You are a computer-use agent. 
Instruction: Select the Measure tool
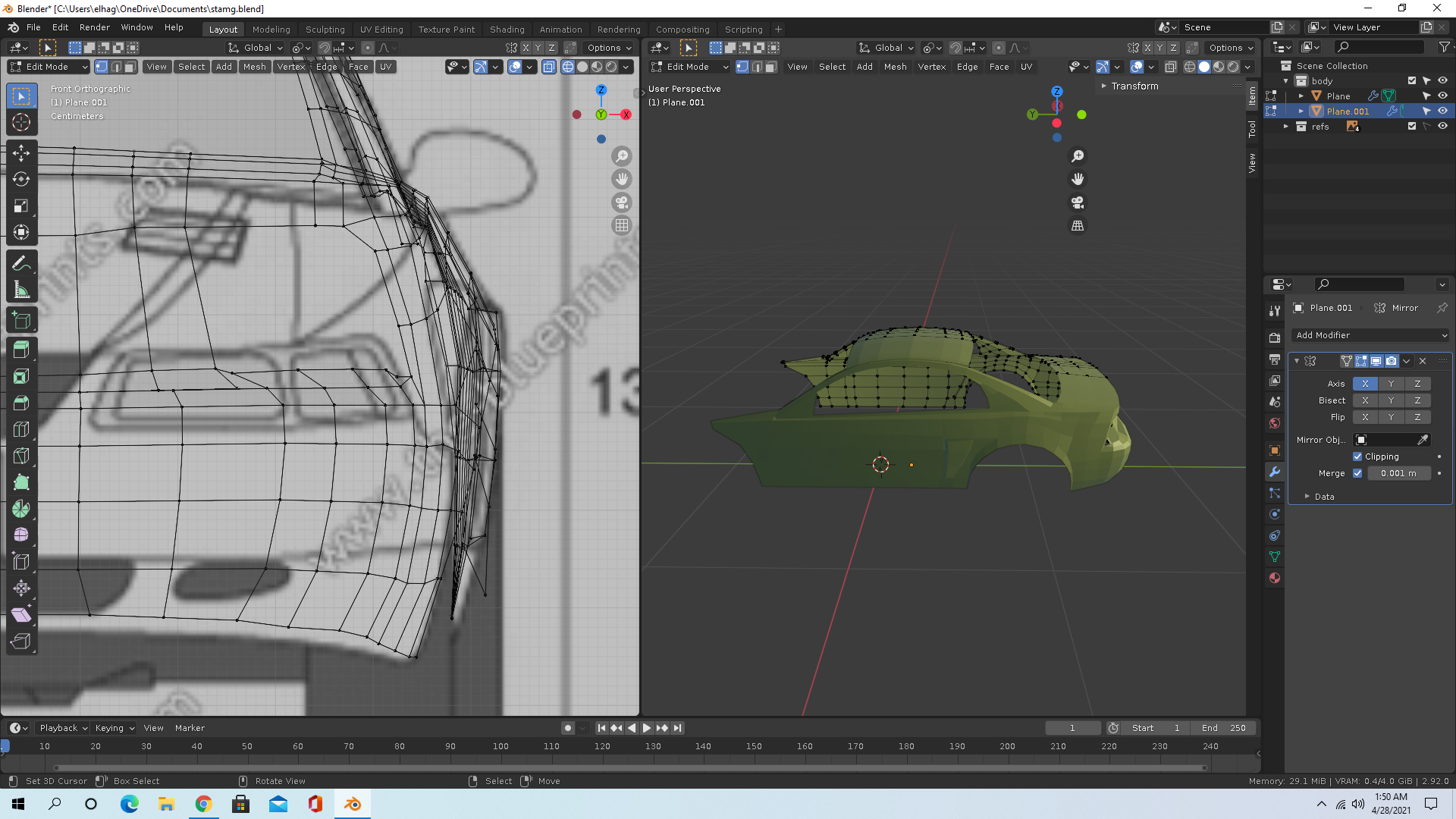pyautogui.click(x=21, y=290)
